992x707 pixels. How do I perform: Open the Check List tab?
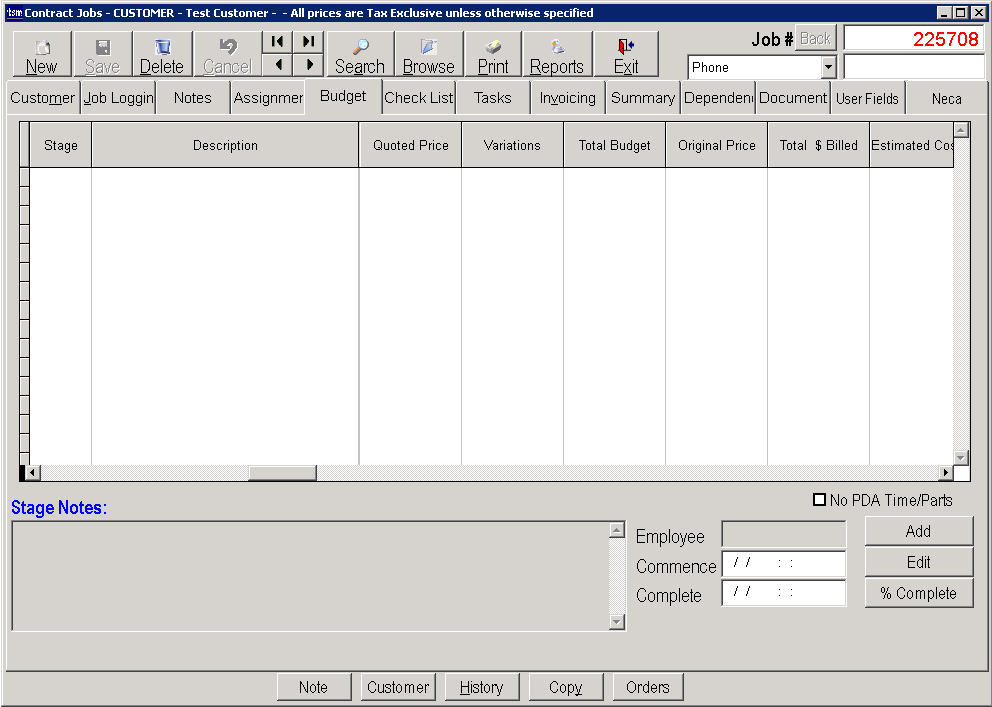click(x=419, y=98)
